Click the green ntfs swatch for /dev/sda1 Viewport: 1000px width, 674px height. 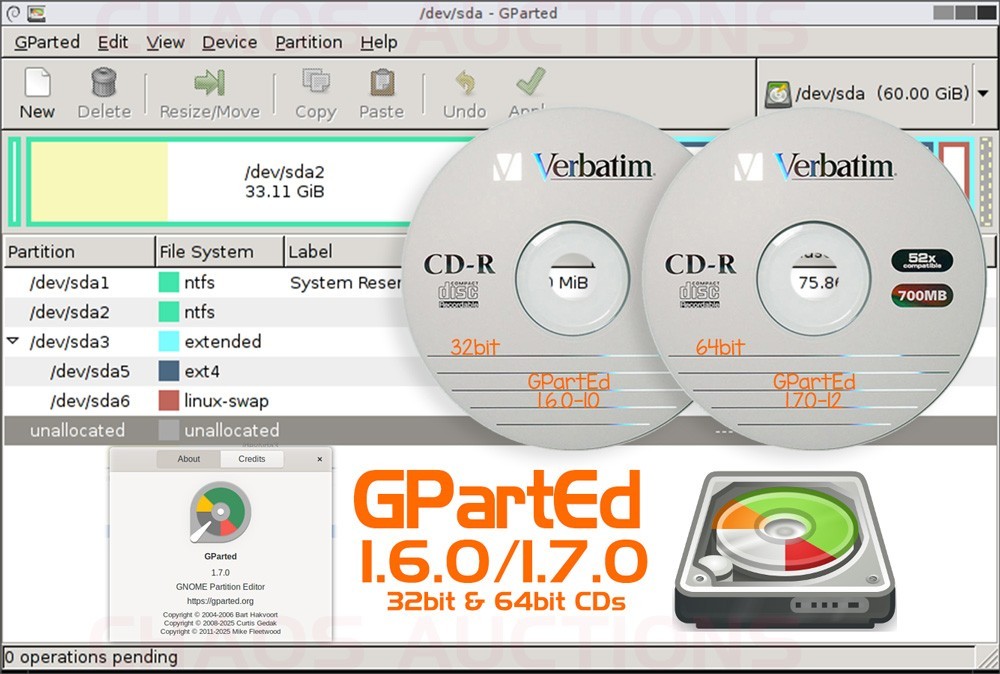(168, 282)
